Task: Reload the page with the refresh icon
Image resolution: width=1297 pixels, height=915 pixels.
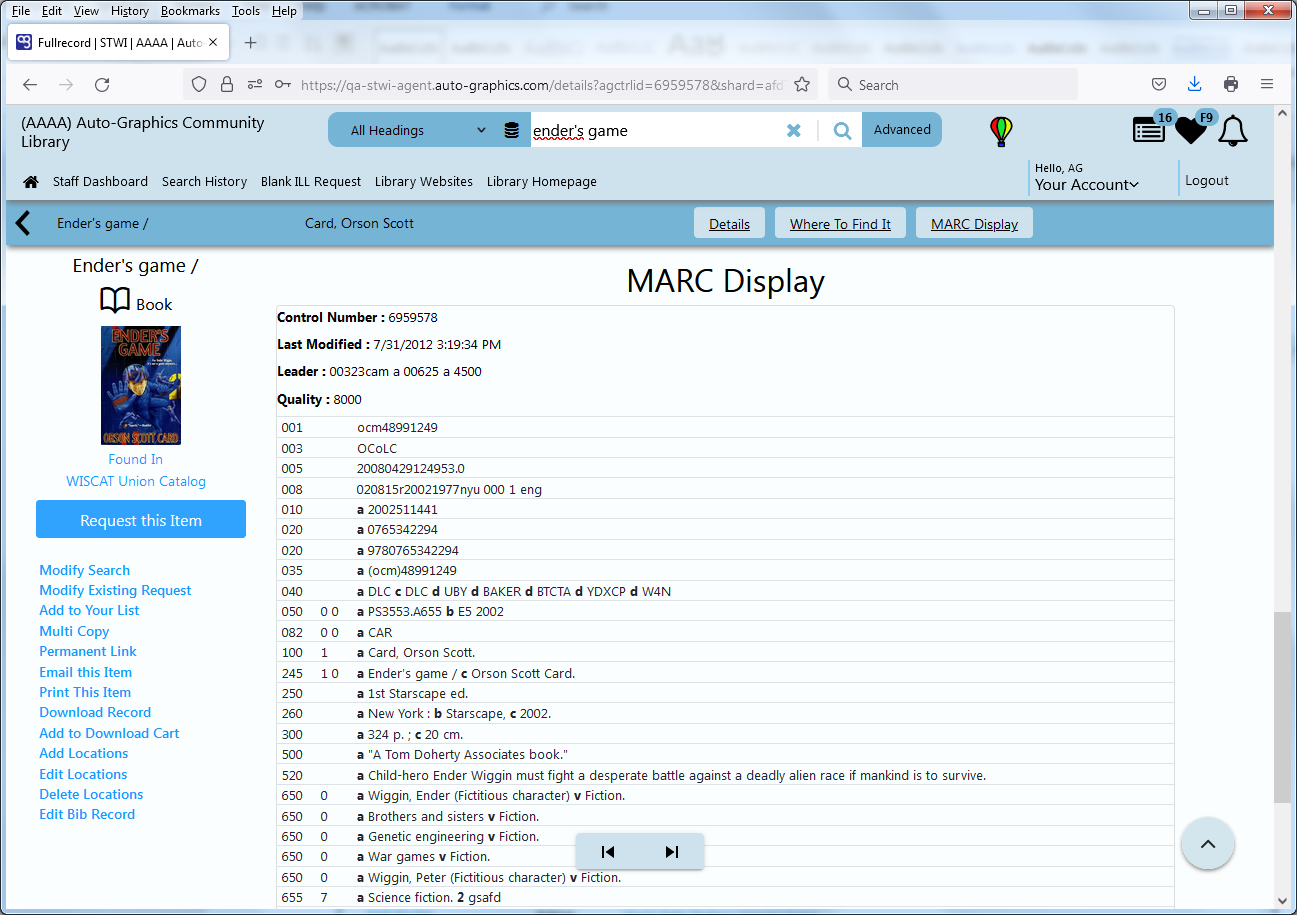Action: pos(102,85)
